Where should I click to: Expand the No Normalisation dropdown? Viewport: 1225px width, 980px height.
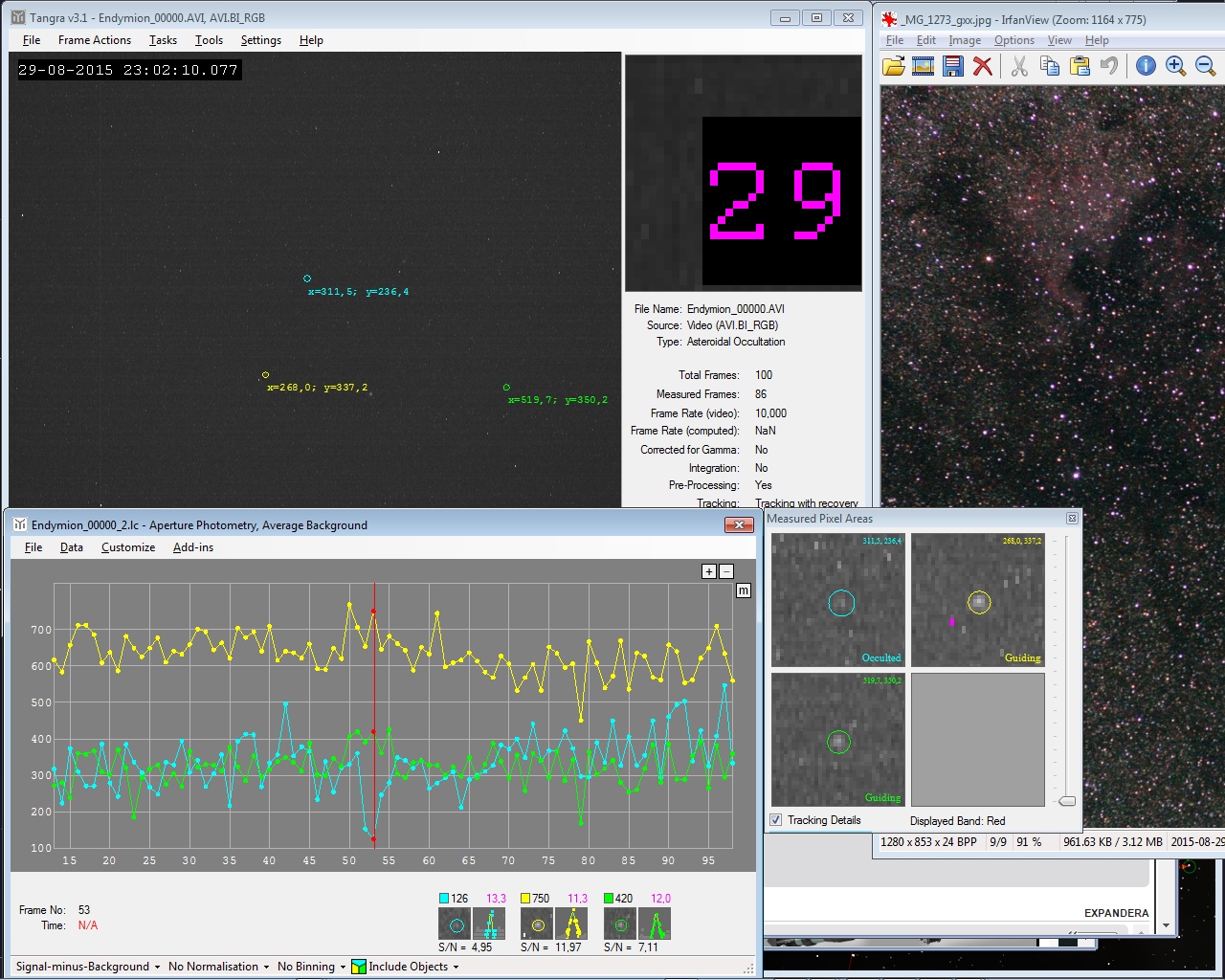pyautogui.click(x=218, y=967)
